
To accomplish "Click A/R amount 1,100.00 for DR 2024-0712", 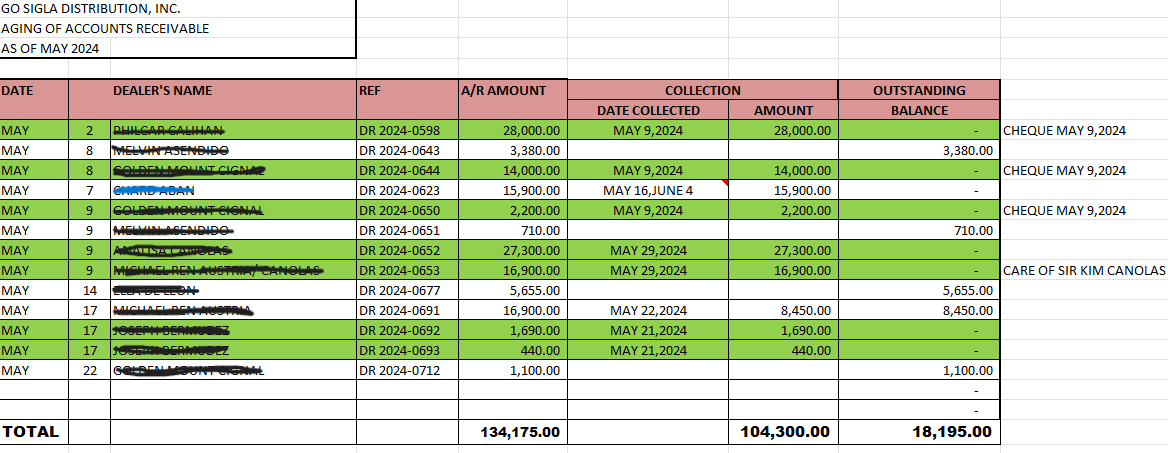I will pos(512,370).
